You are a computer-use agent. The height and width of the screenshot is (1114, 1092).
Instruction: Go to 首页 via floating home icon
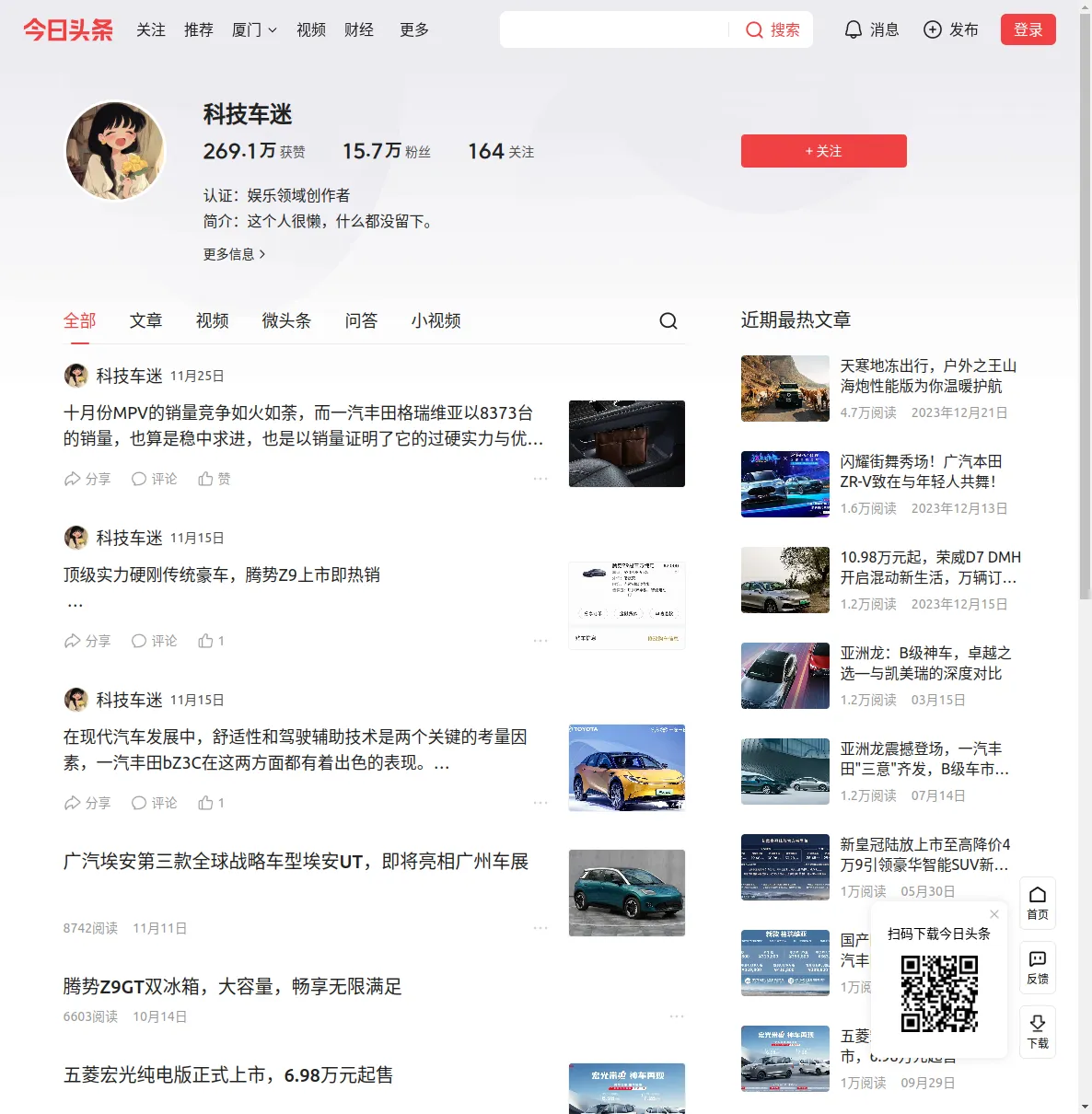tap(1038, 903)
